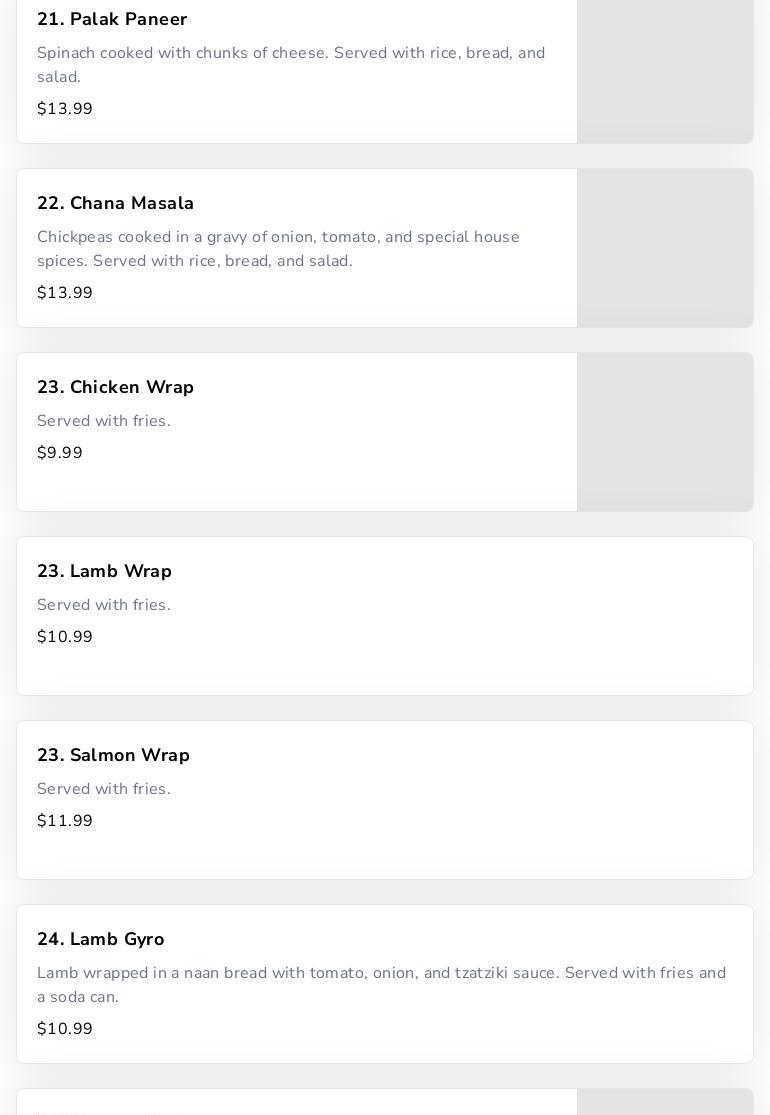Image resolution: width=770 pixels, height=1115 pixels.
Task: Choose the Lamb Gyro item title
Action: click(x=101, y=940)
